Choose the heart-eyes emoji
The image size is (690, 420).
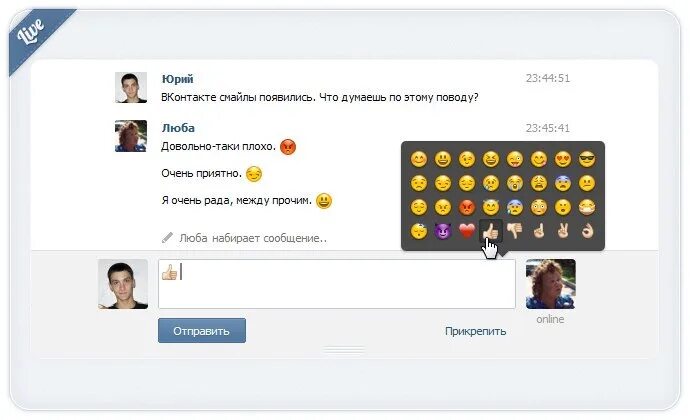point(563,159)
